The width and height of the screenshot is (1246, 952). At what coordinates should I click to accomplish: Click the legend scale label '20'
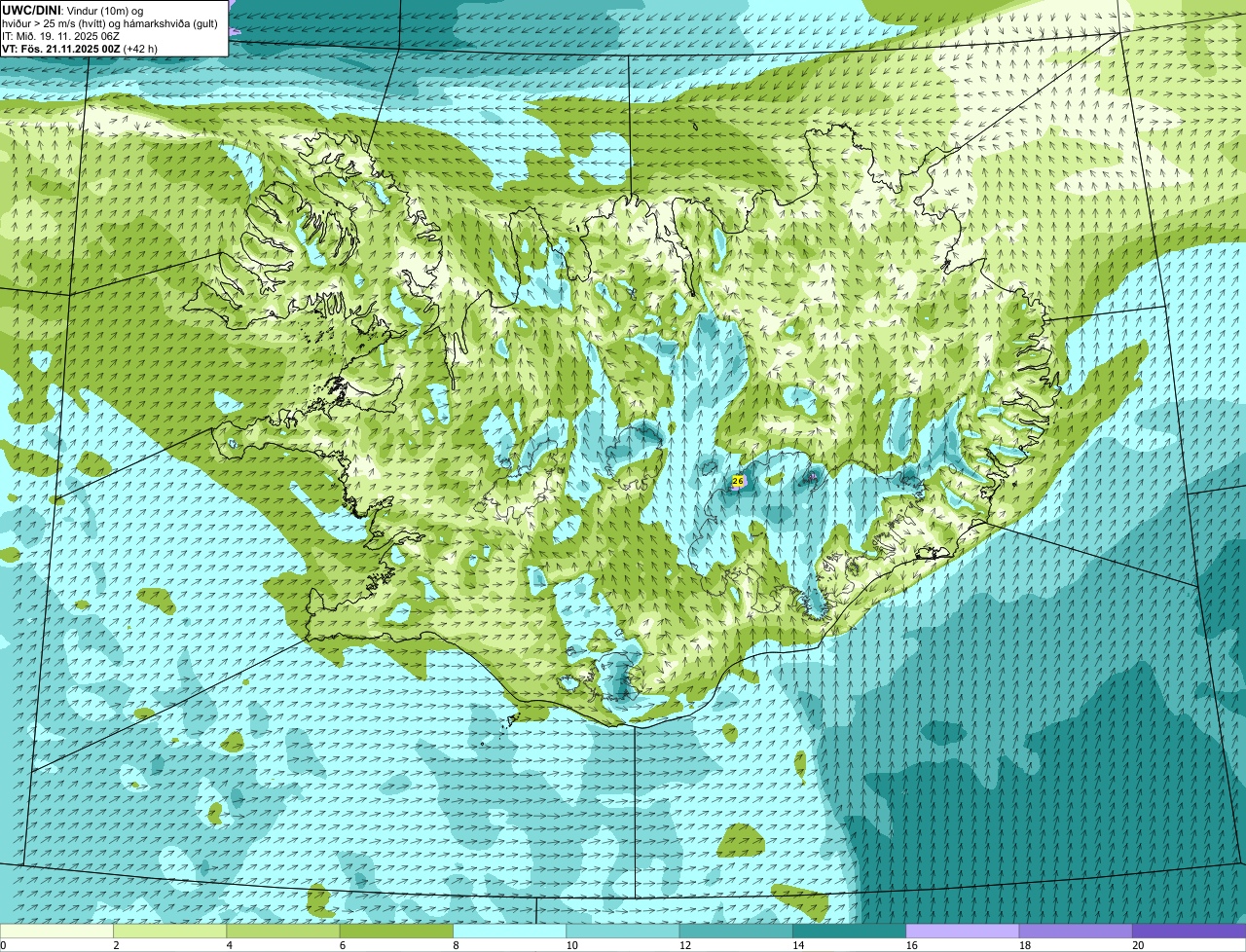point(1138,945)
